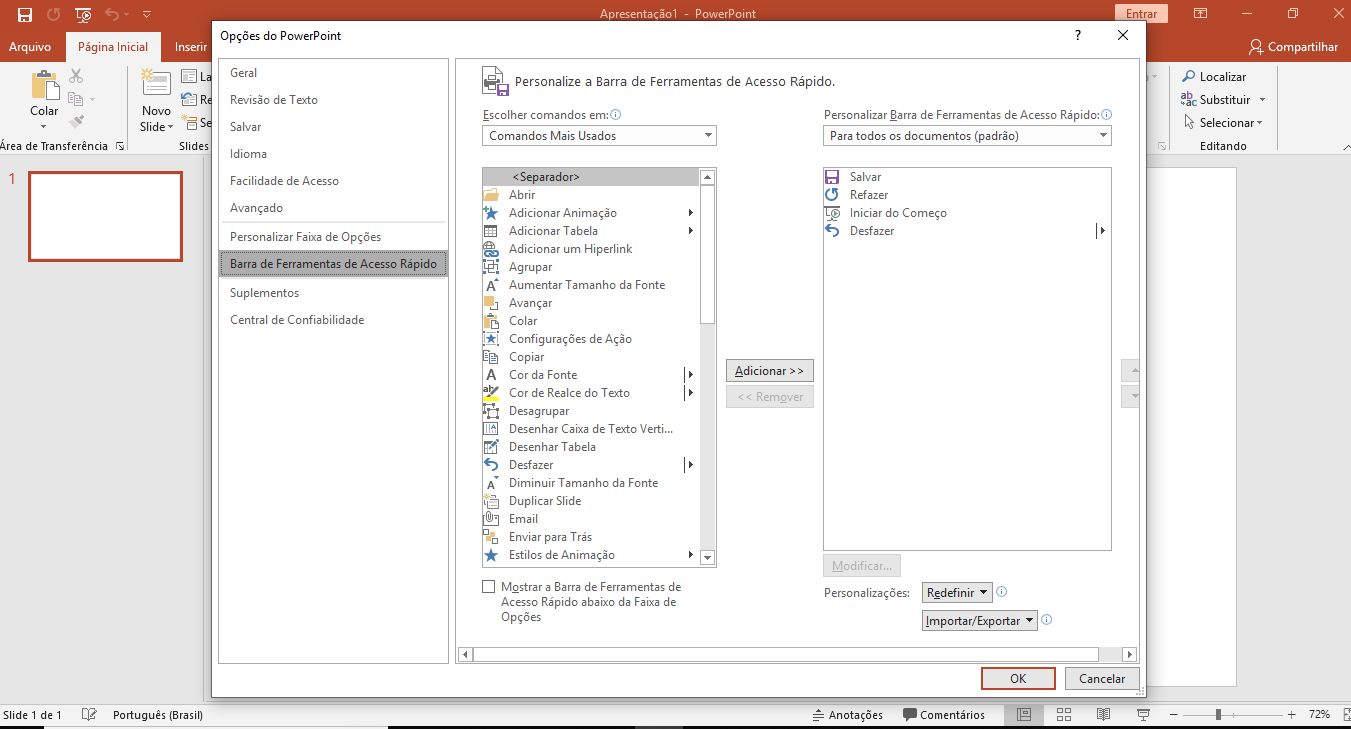The width and height of the screenshot is (1351, 729).
Task: Select Personalizar Faixa de Opções category
Action: pos(305,237)
